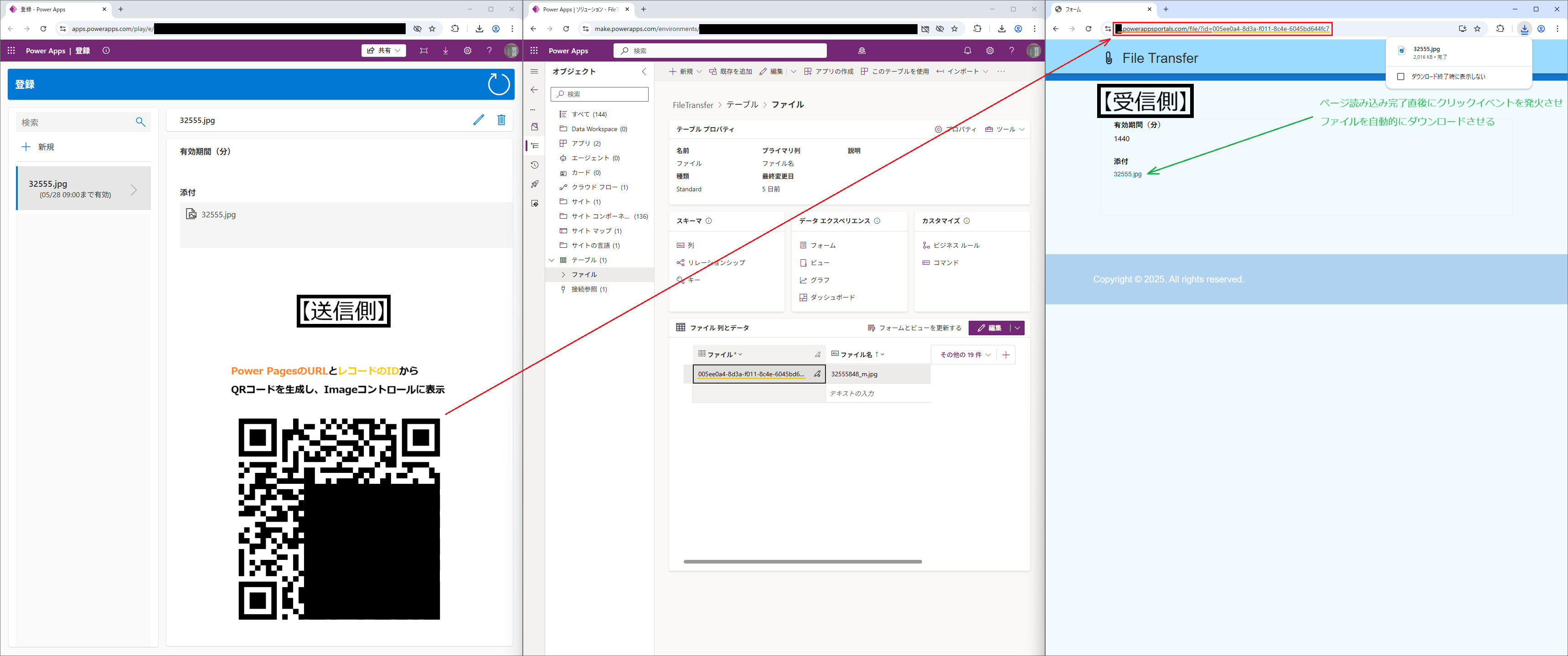Click the back arrow in the maker portal left rail
This screenshot has width=1568, height=656.
(x=534, y=89)
